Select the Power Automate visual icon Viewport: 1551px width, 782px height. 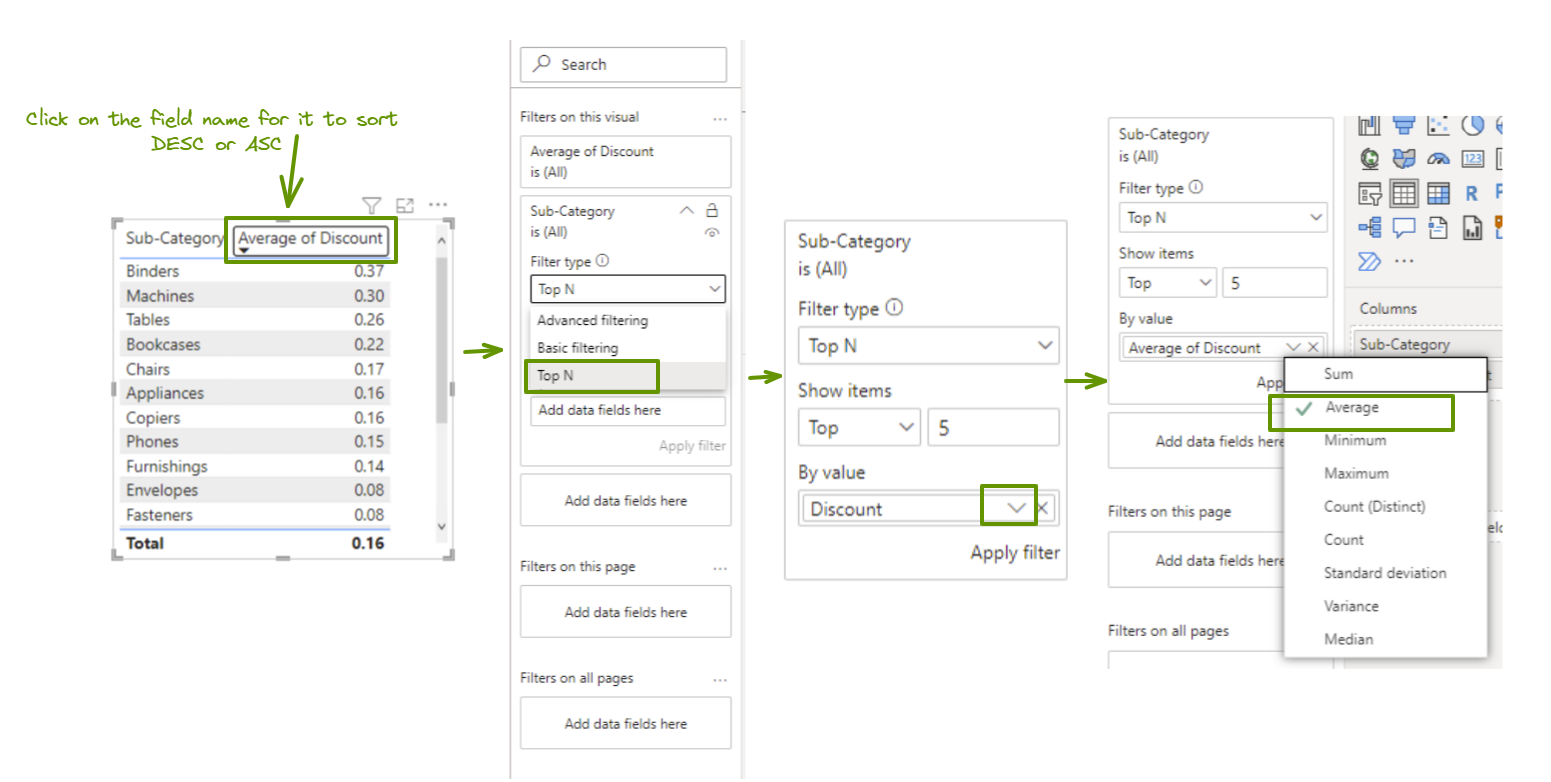[x=1368, y=262]
